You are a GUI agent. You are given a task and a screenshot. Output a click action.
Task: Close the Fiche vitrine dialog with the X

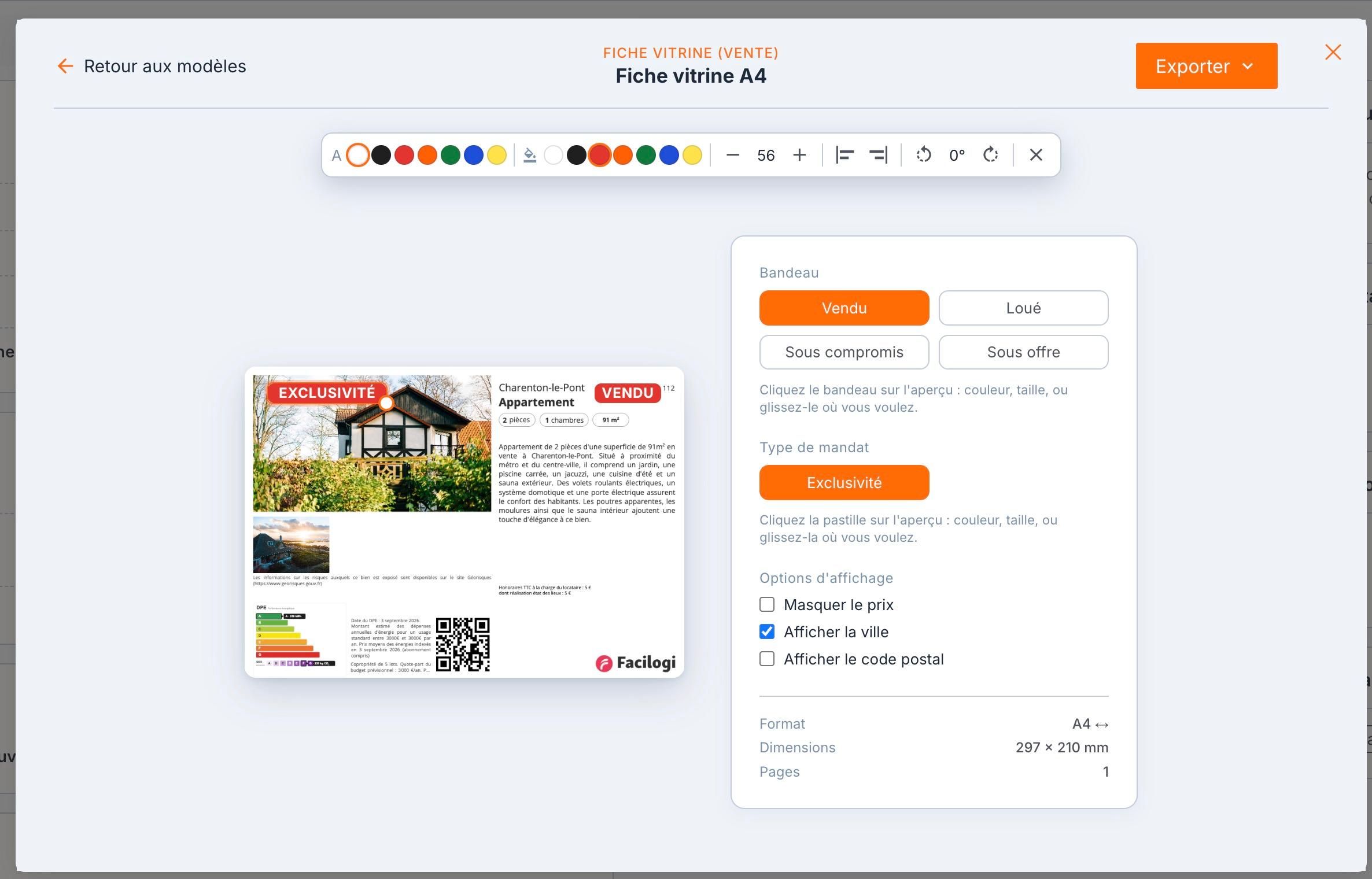coord(1333,53)
